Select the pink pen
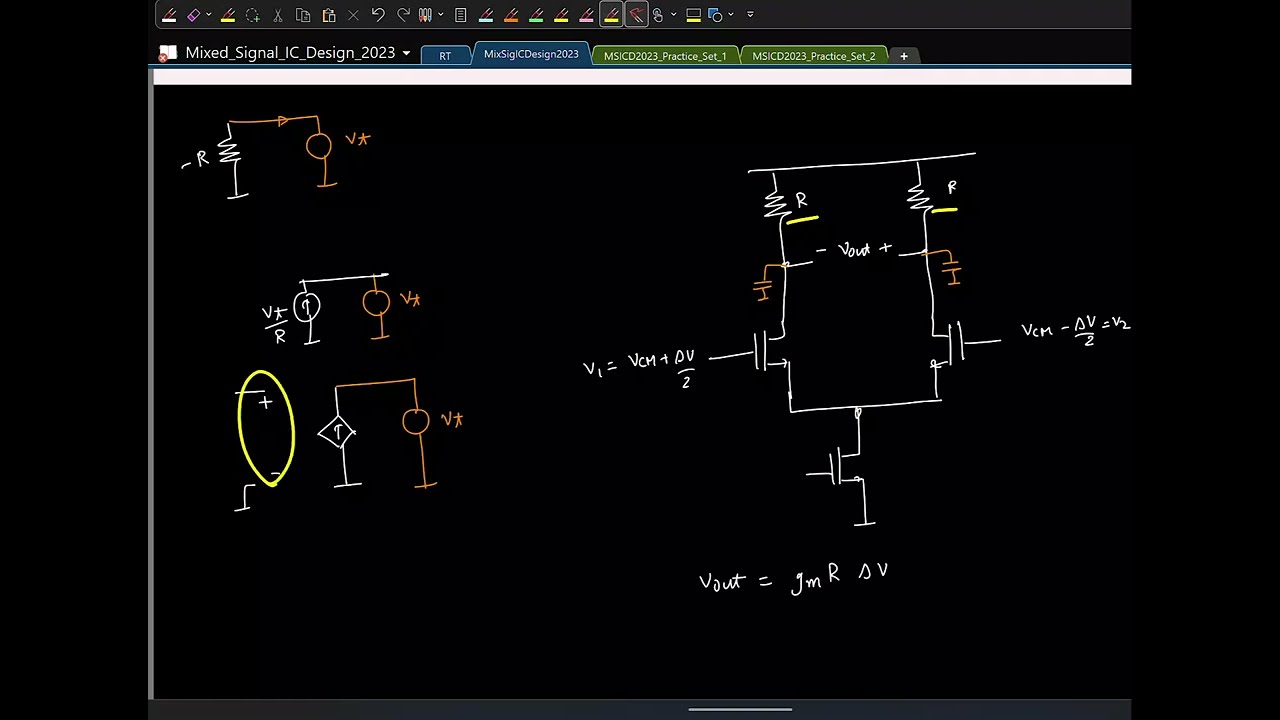Viewport: 1280px width, 720px height. [x=586, y=15]
